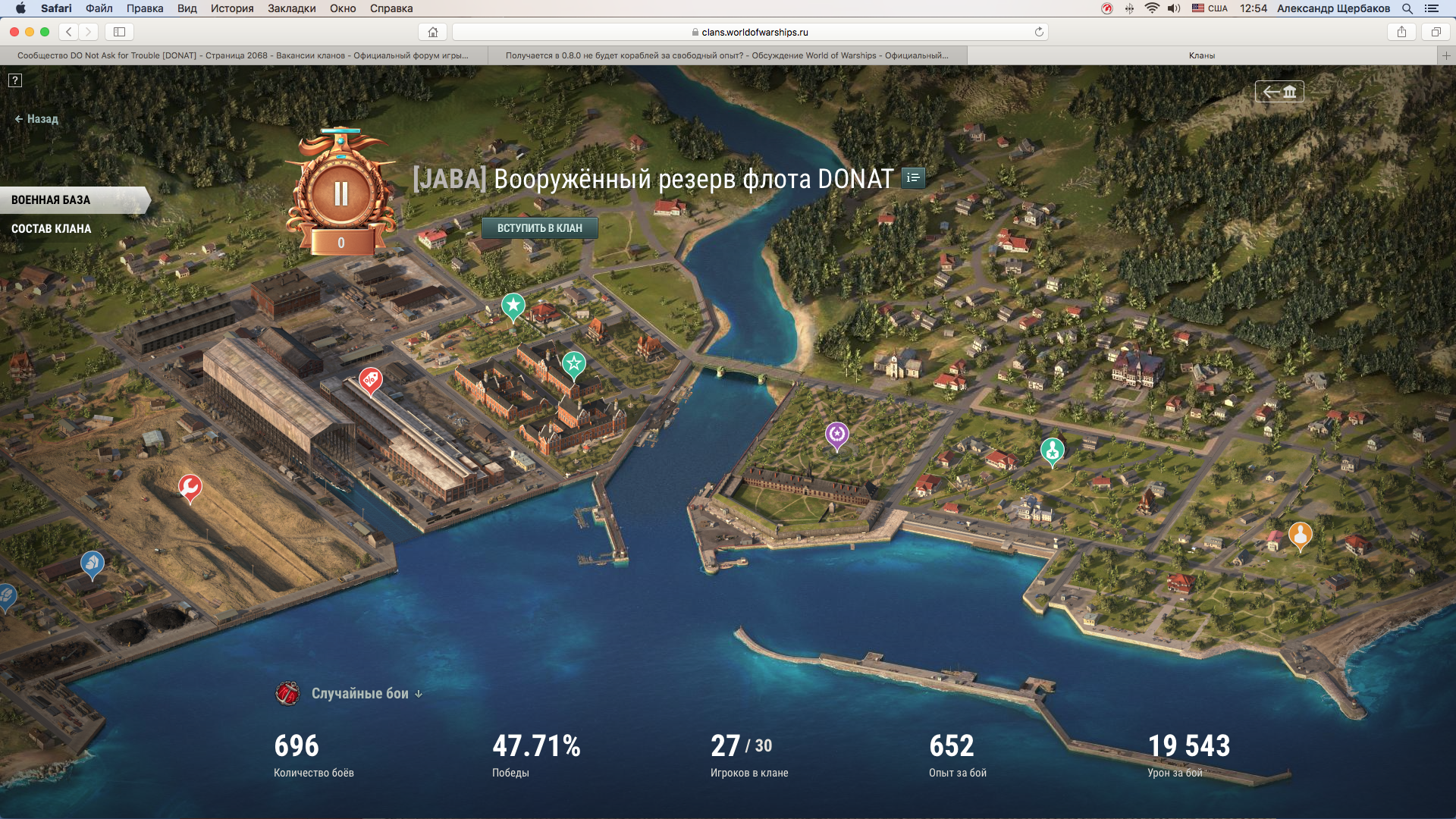Open the help question mark icon

point(15,80)
